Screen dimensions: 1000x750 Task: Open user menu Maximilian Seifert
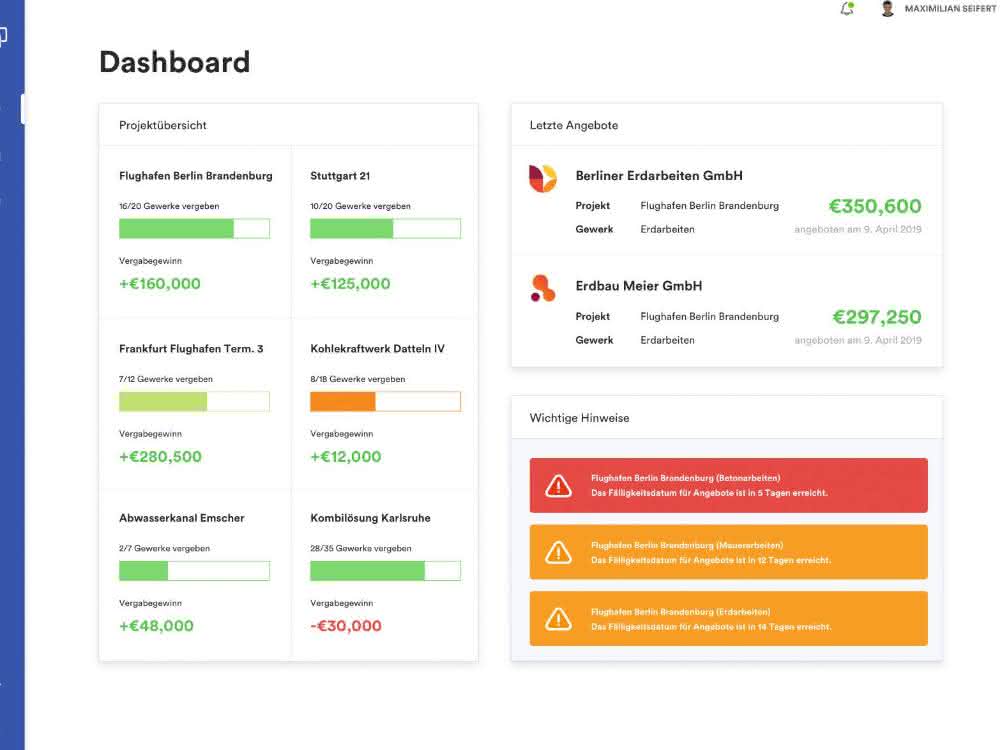(x=950, y=9)
